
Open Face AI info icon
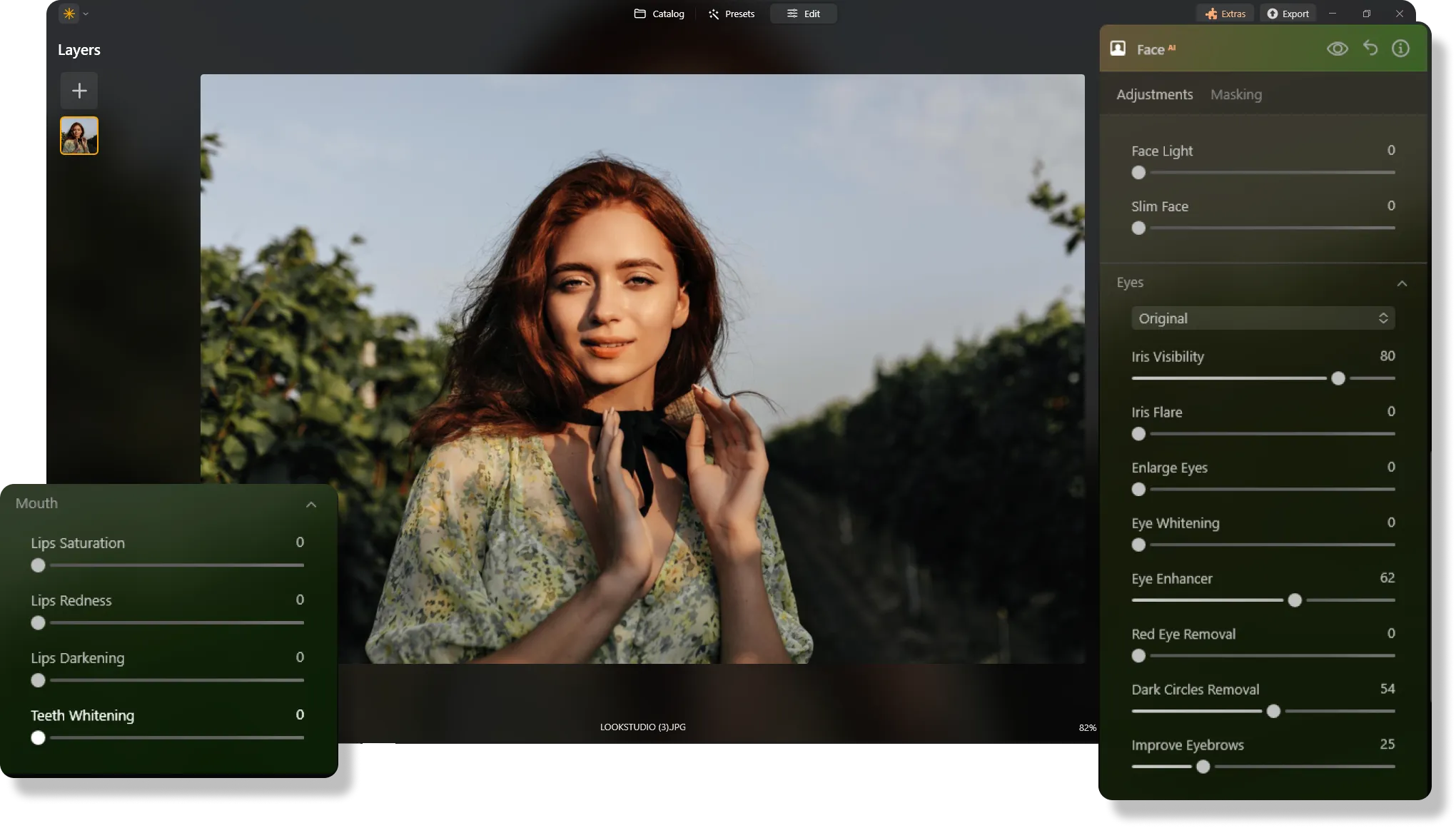coord(1400,49)
